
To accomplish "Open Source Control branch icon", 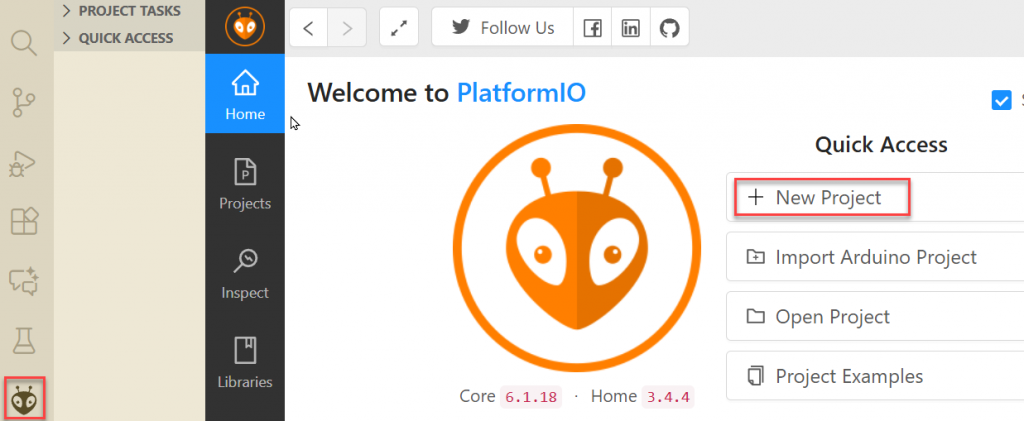I will (x=25, y=102).
